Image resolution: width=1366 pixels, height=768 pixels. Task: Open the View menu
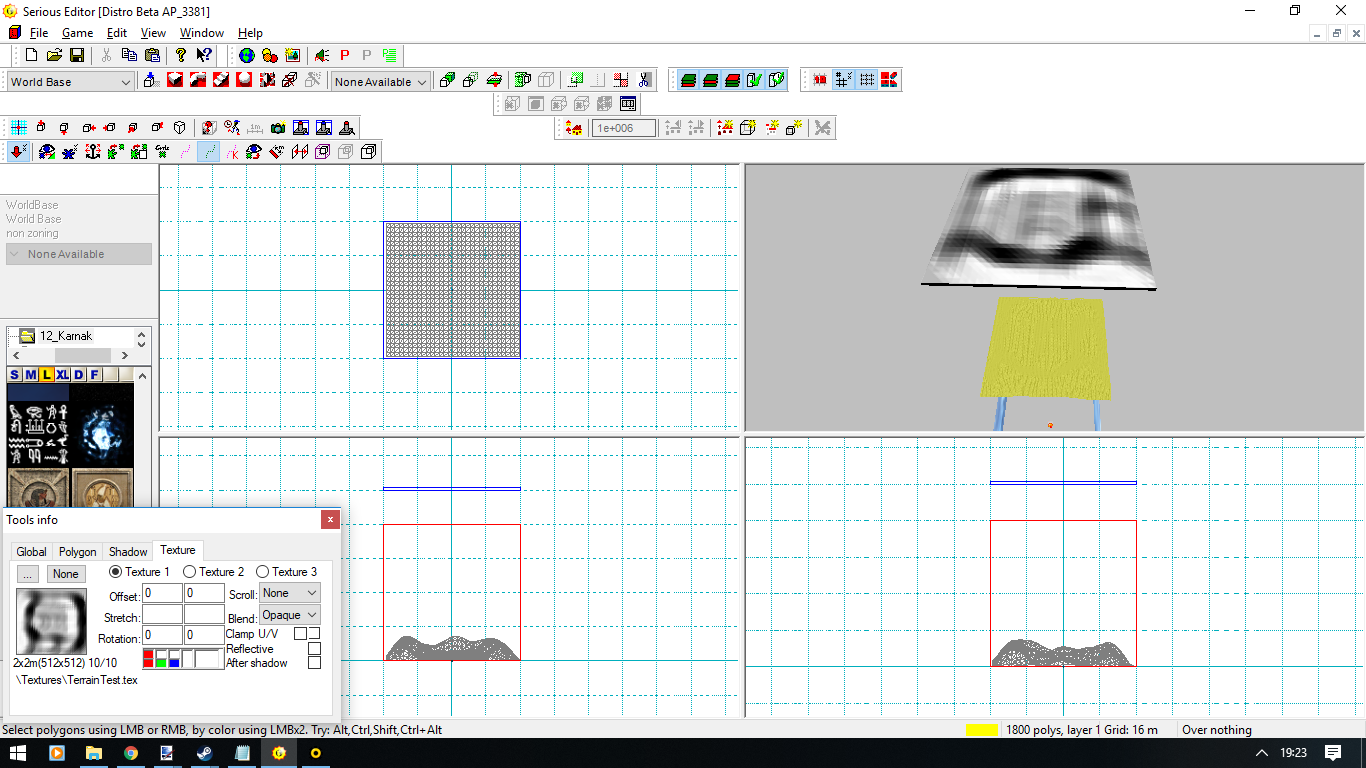[153, 33]
